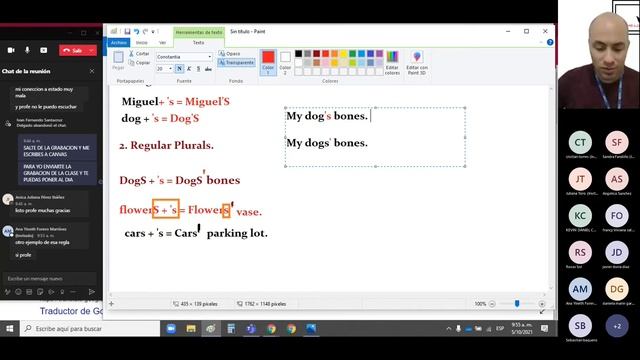The height and width of the screenshot is (360, 640).
Task: Open the Editar colores dialog
Action: 392,62
